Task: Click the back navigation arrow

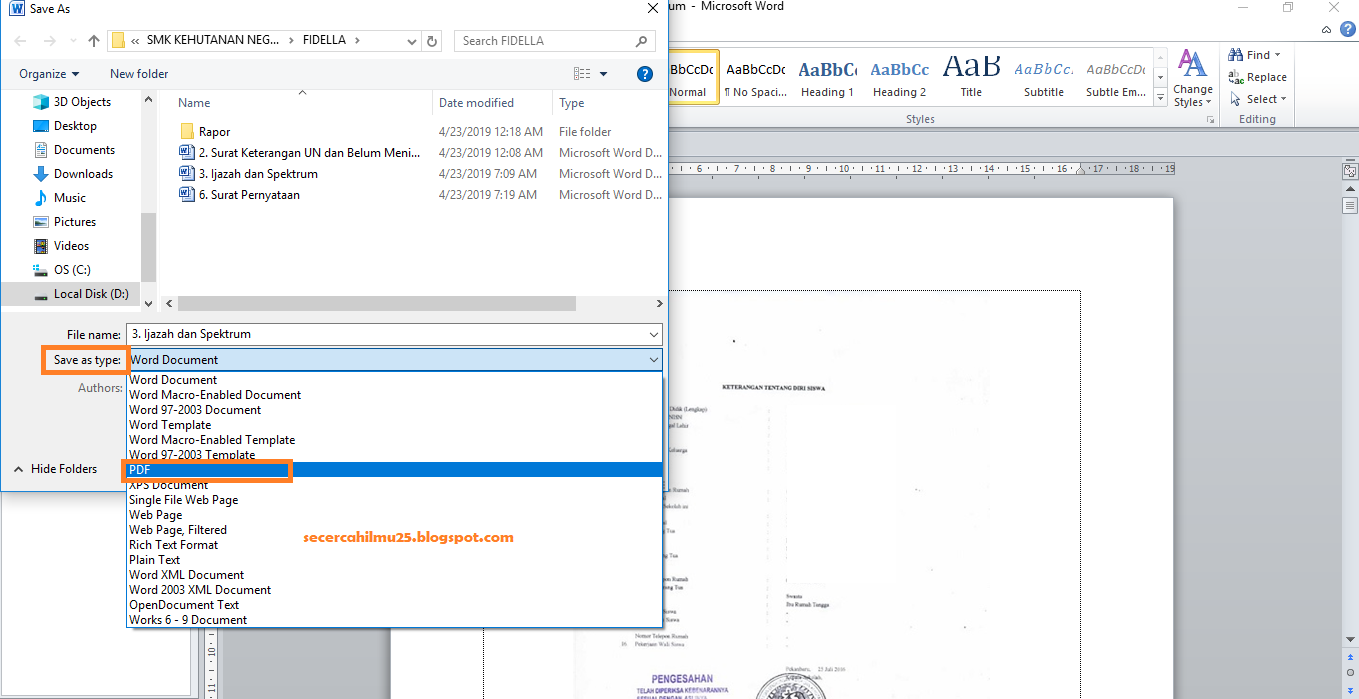Action: [19, 42]
